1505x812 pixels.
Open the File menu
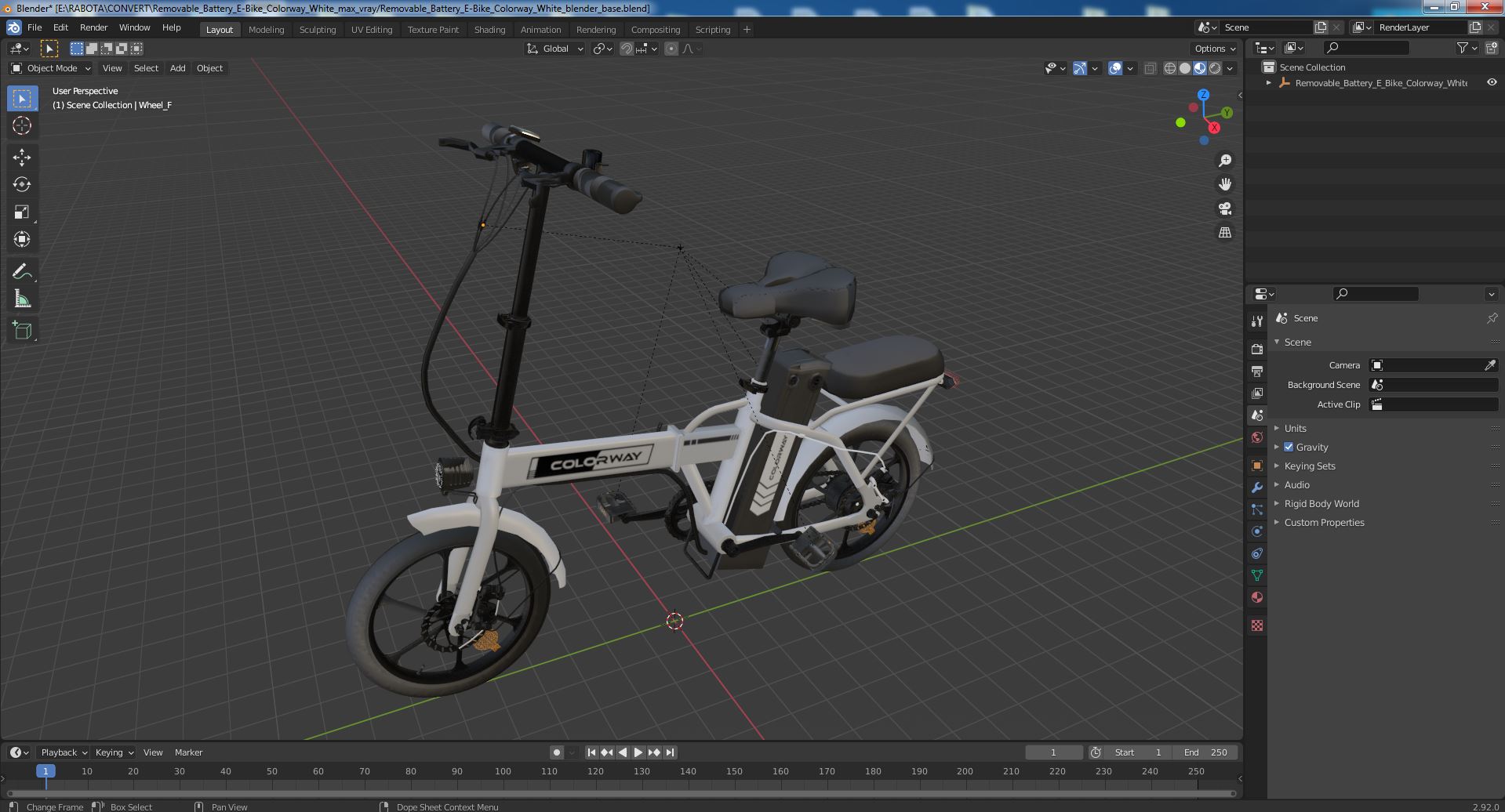(35, 27)
